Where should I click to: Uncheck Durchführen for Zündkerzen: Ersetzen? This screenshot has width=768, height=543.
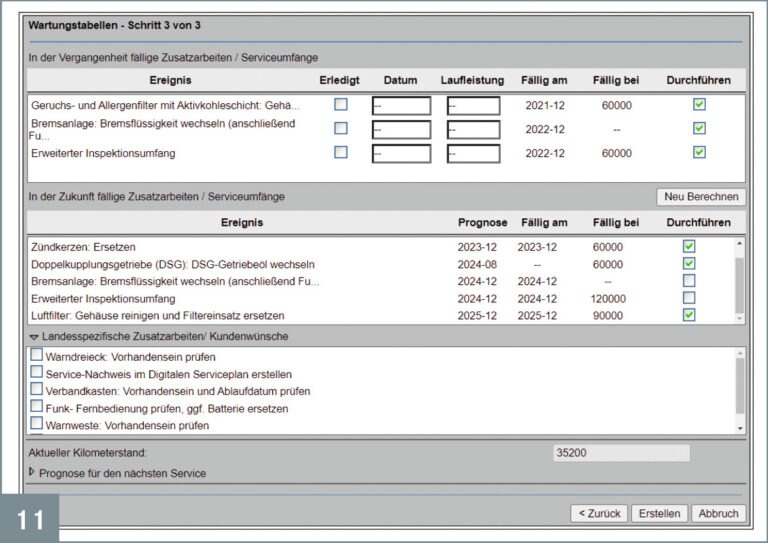point(689,246)
